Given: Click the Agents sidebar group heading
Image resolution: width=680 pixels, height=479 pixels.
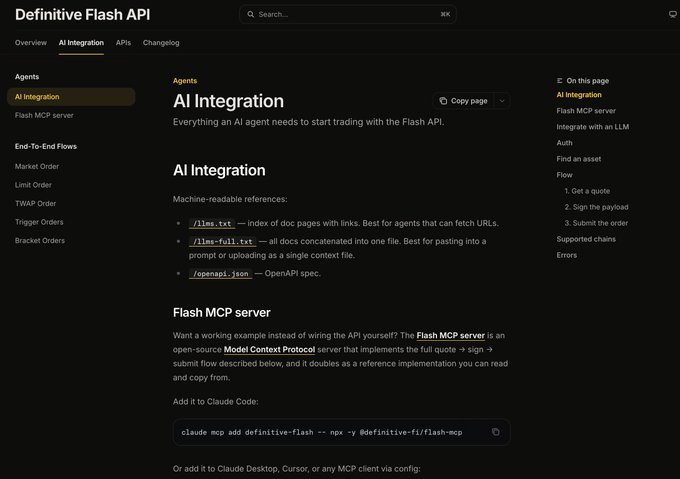Looking at the screenshot, I should (27, 77).
